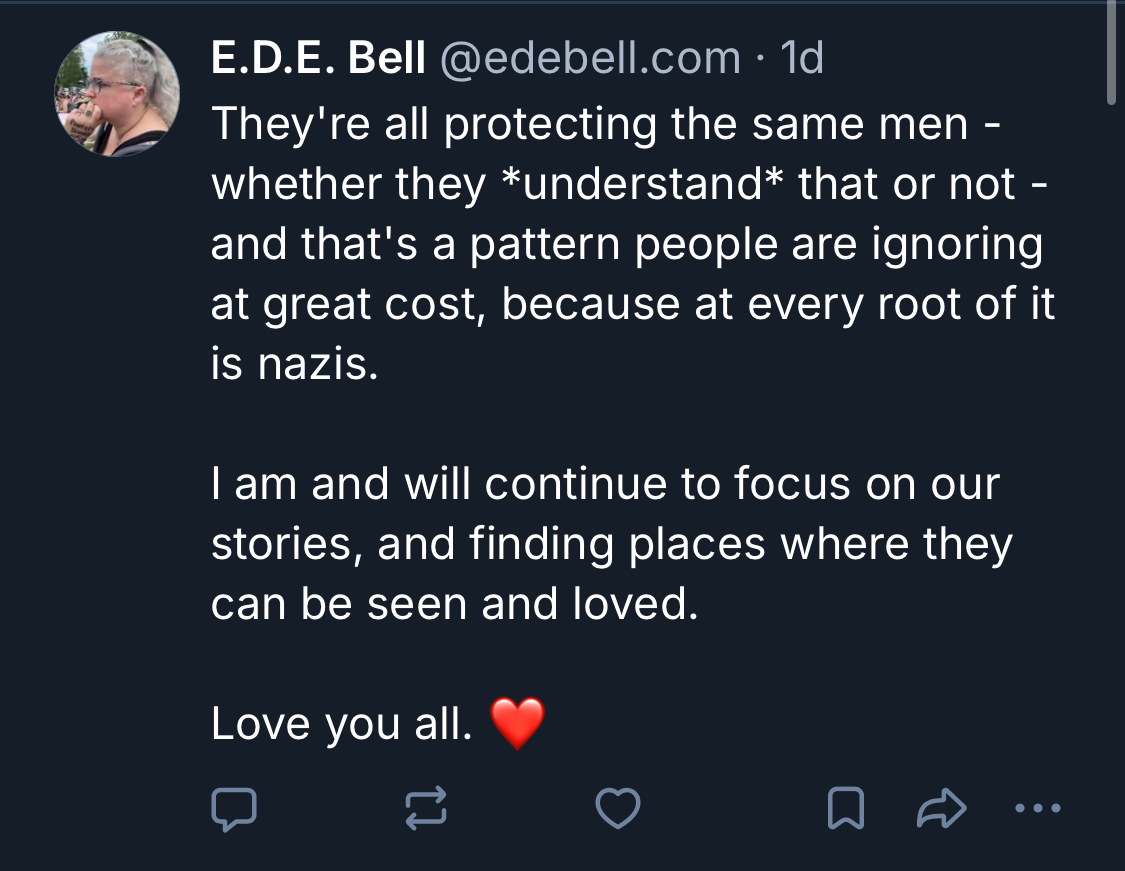This screenshot has width=1125, height=871.
Task: Select the red heart emoji in the post
Action: pyautogui.click(x=517, y=723)
